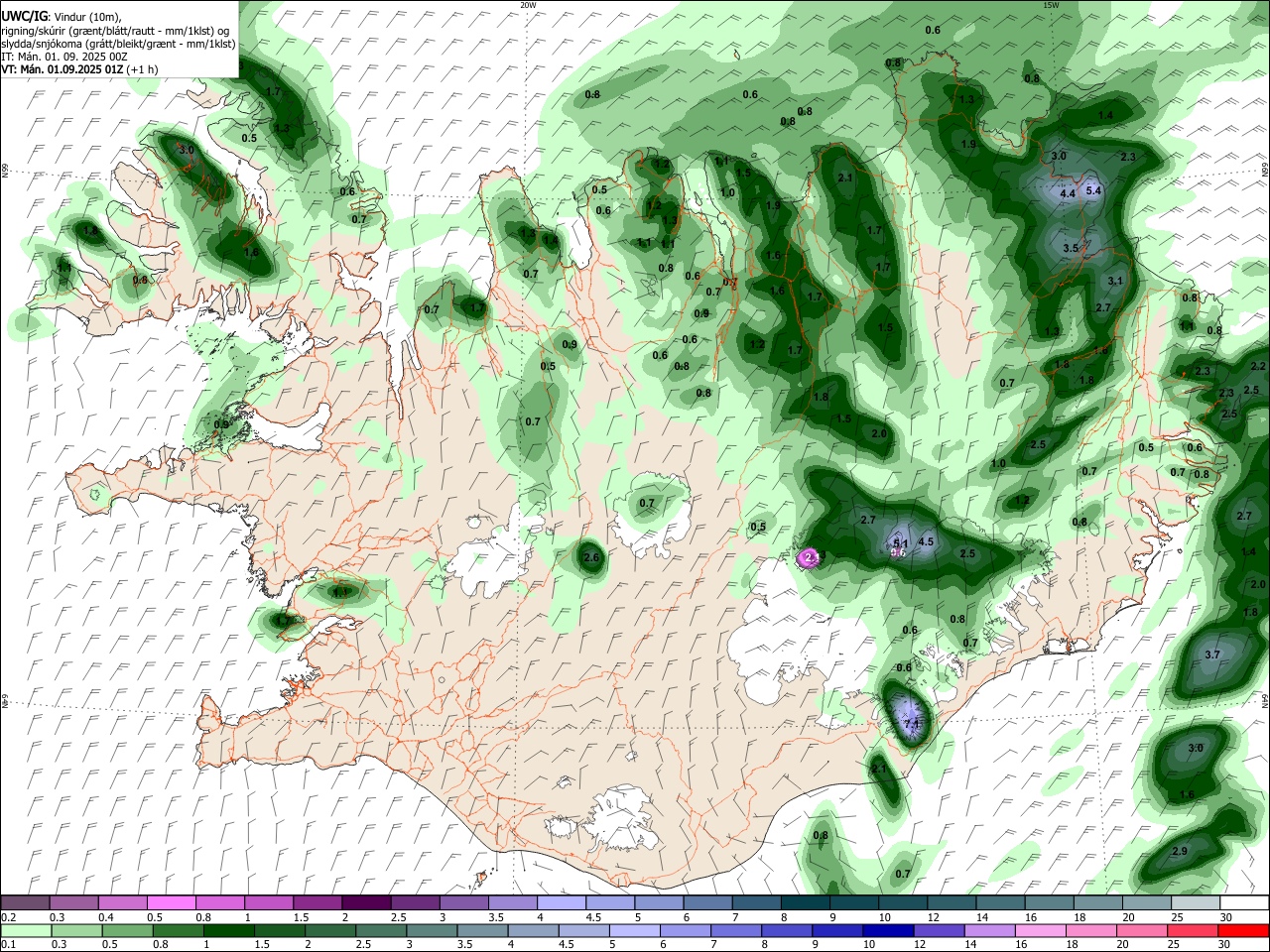Click the dark teal 8–9 snow legend swatch
The width and height of the screenshot is (1270, 952).
[x=805, y=903]
